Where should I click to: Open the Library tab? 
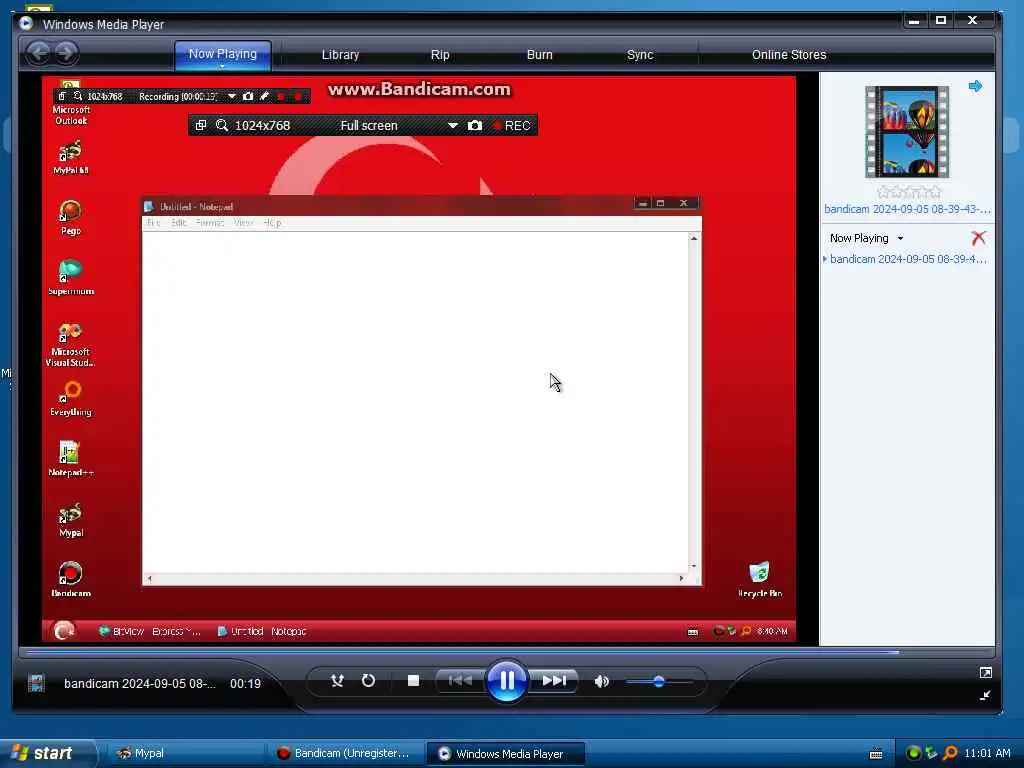pos(340,55)
